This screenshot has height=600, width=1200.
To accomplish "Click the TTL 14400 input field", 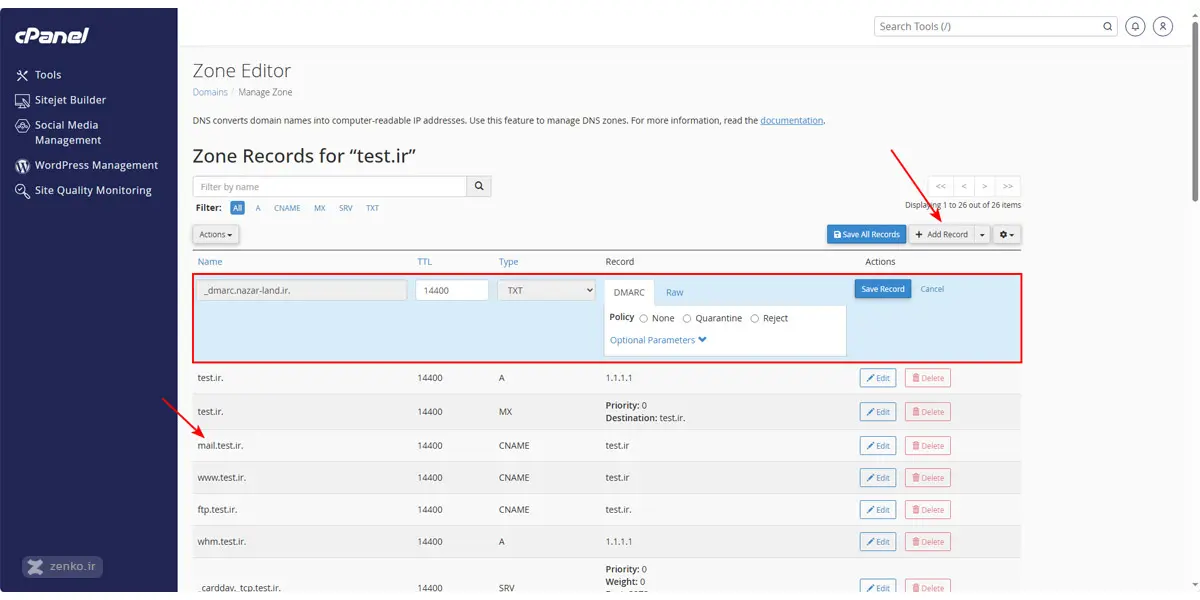I will [x=452, y=290].
